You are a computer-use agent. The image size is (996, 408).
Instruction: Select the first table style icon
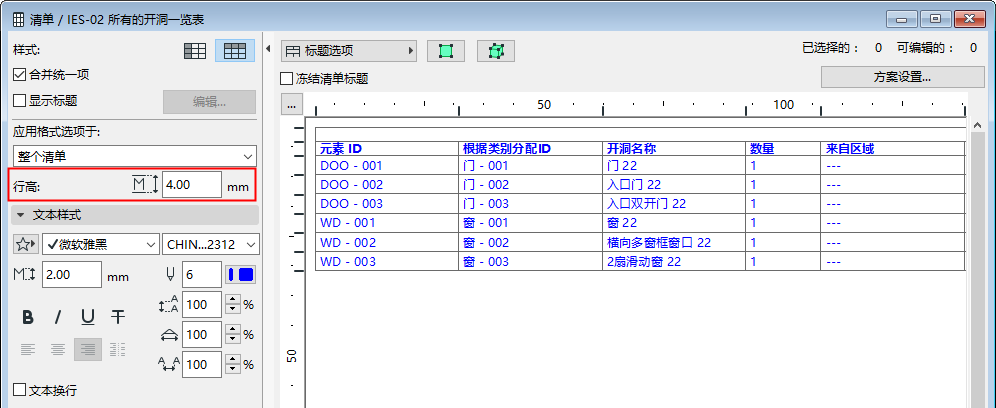pos(195,51)
